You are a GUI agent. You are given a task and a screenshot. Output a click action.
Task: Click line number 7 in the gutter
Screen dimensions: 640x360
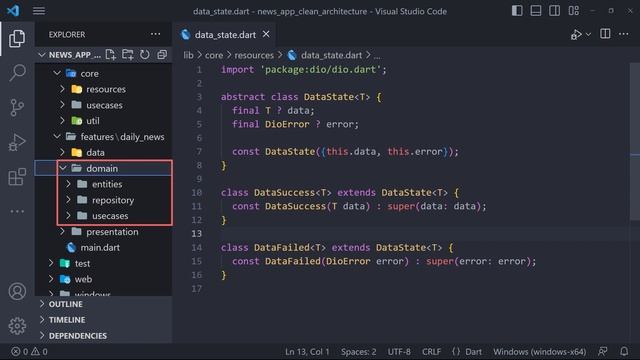[x=199, y=151]
